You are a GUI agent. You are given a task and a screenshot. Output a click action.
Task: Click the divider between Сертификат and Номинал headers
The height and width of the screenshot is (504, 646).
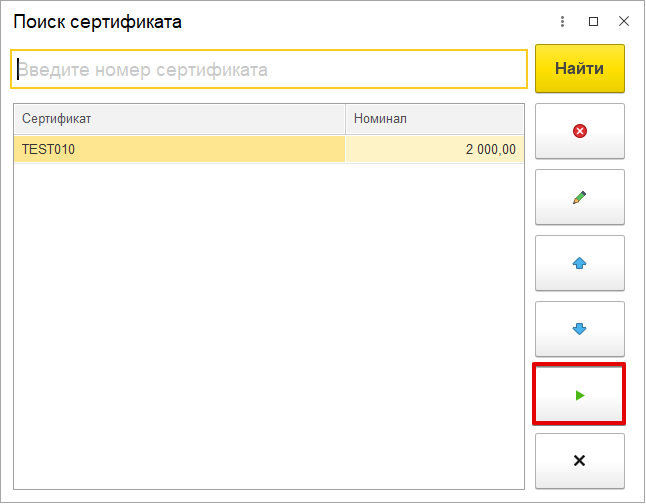tap(345, 119)
